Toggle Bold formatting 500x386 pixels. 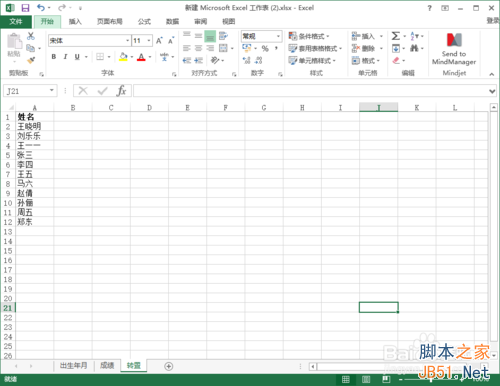[54, 57]
